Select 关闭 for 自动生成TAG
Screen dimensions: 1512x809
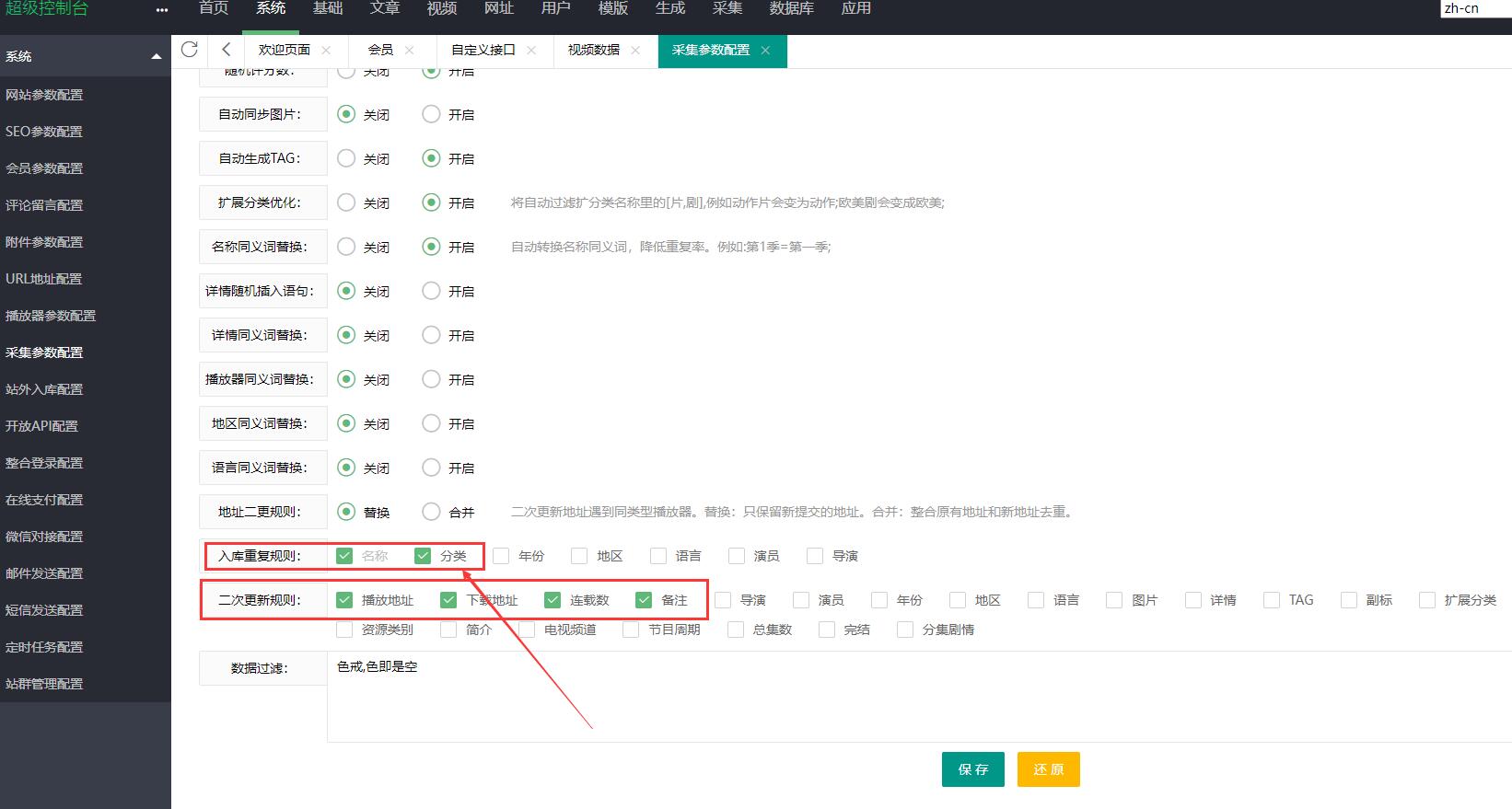coord(346,158)
